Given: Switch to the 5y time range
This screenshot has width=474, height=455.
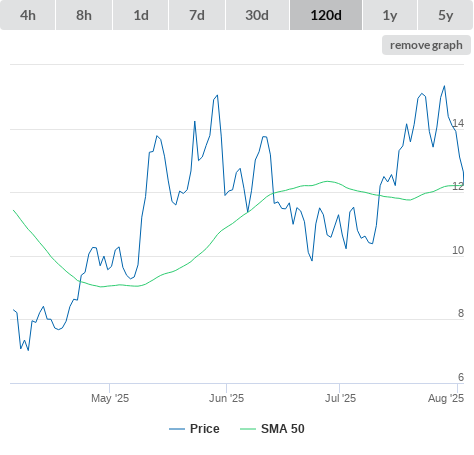Looking at the screenshot, I should [445, 15].
